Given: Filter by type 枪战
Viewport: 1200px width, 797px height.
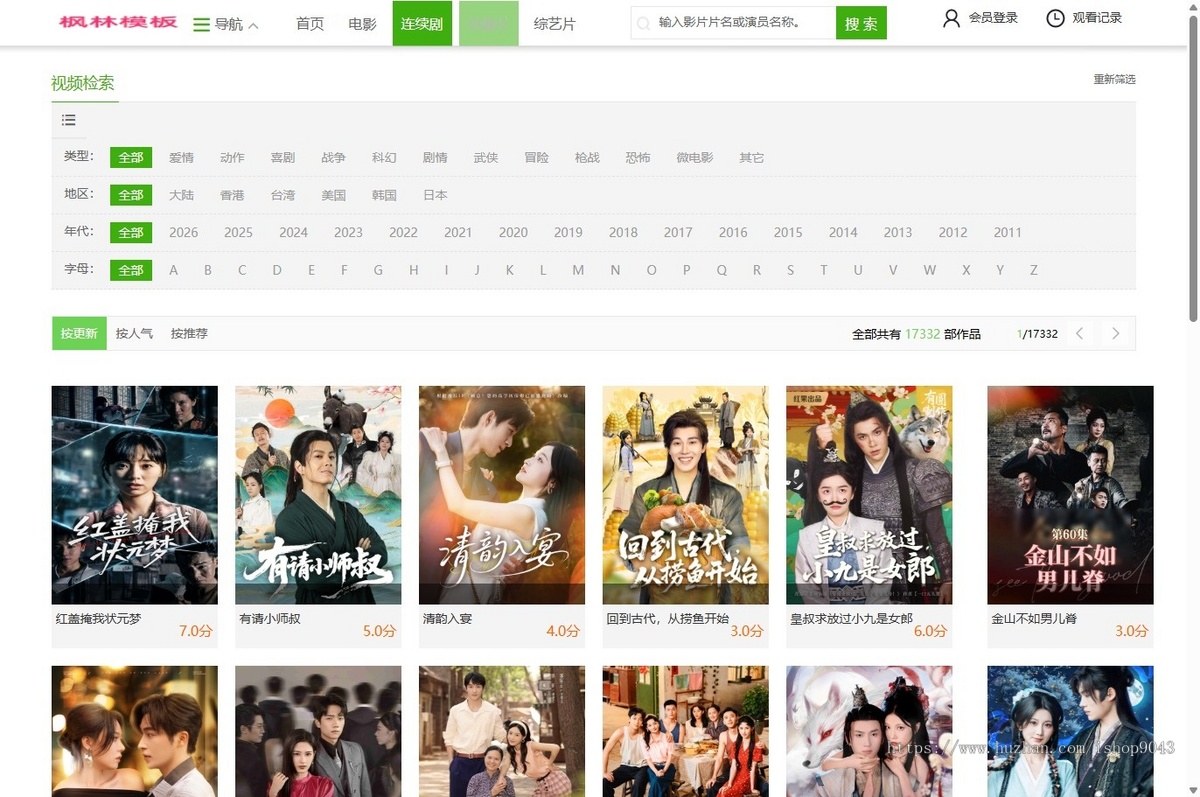Looking at the screenshot, I should [x=587, y=158].
